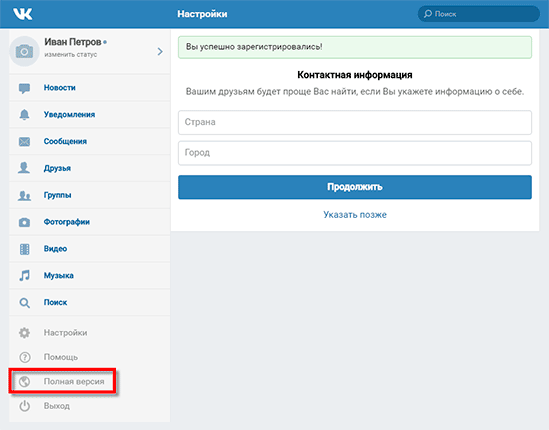Open the Сообщения envelope icon
Screen dimensions: 549x430
(x=24, y=141)
